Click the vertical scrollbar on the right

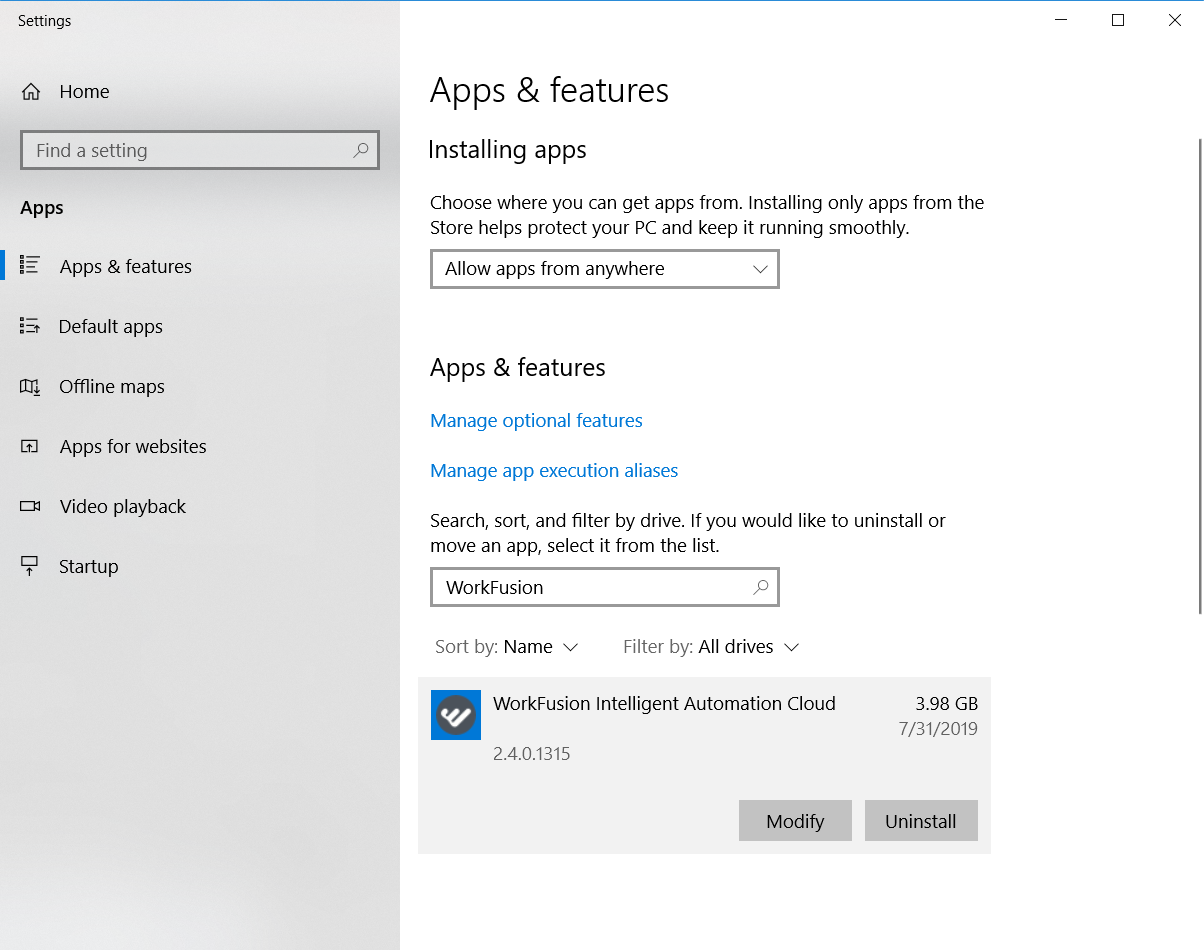click(1199, 375)
